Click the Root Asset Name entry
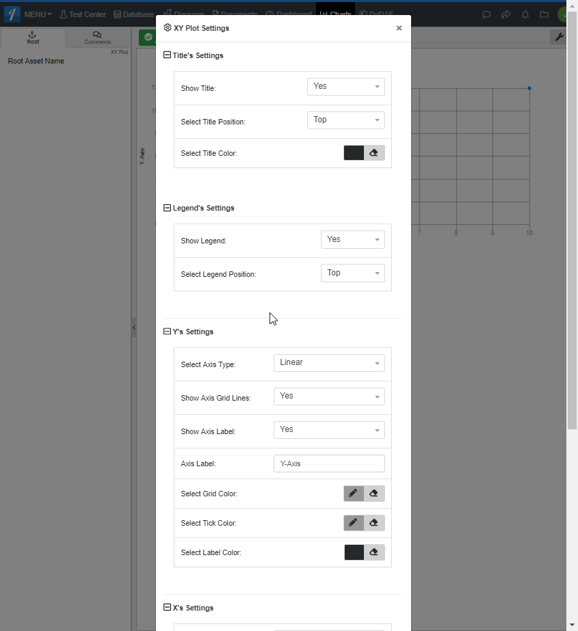The height and width of the screenshot is (631, 578). 36,61
